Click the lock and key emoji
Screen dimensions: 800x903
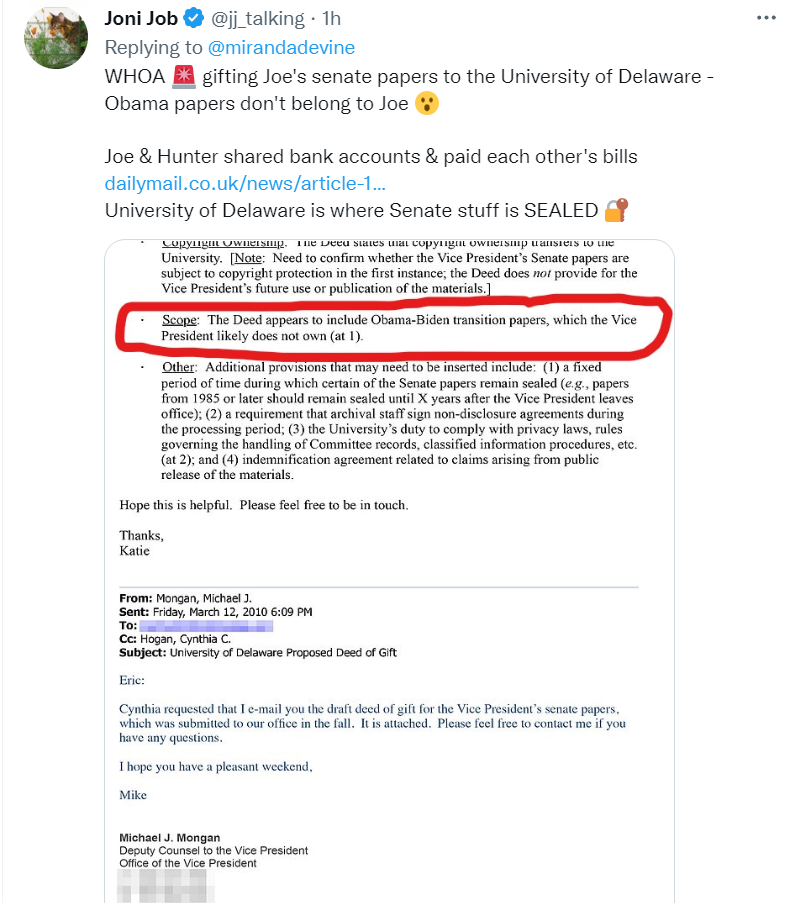pyautogui.click(x=616, y=210)
